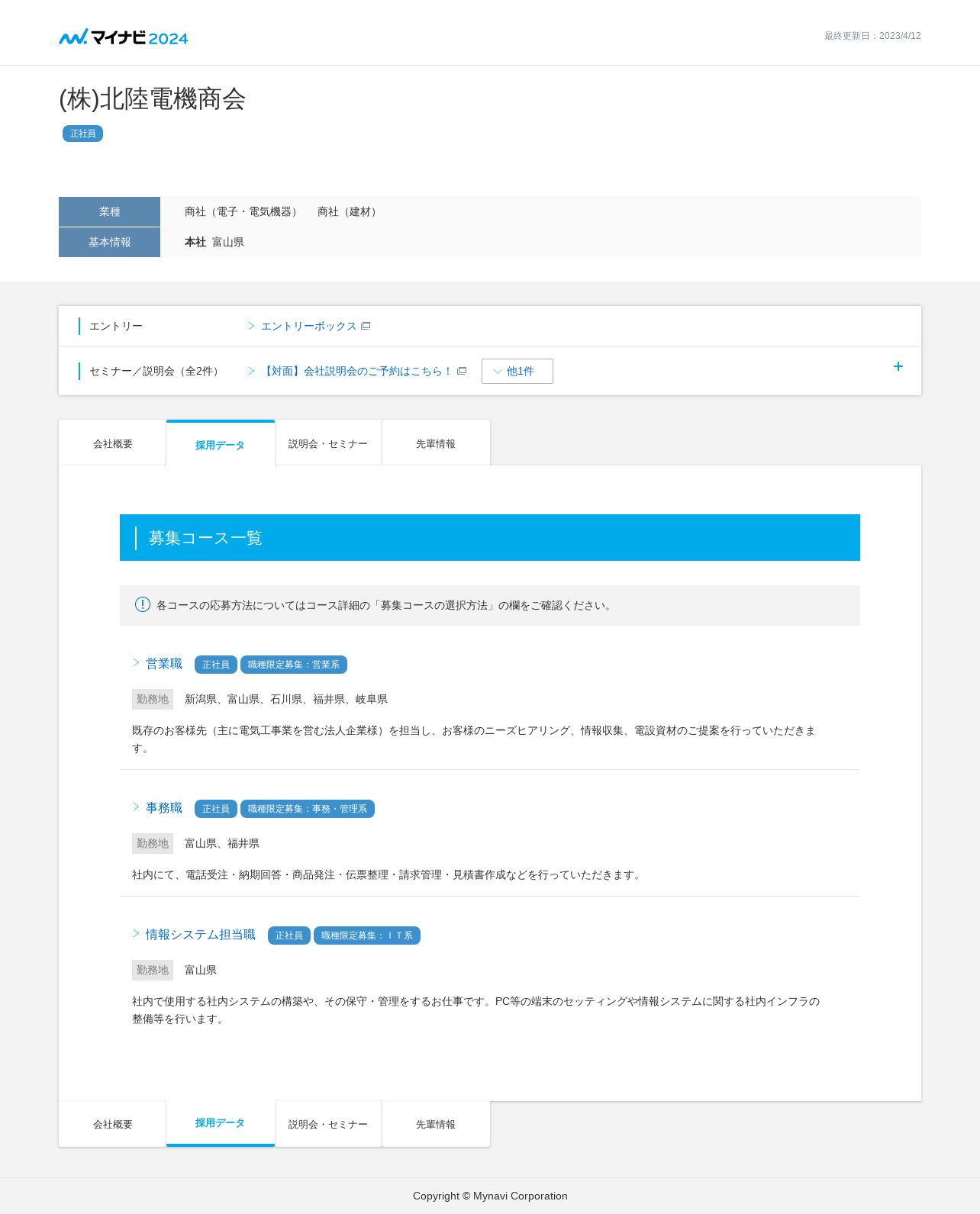Select the bottom 採用データ tab
Viewport: 980px width, 1214px height.
pyautogui.click(x=221, y=1123)
